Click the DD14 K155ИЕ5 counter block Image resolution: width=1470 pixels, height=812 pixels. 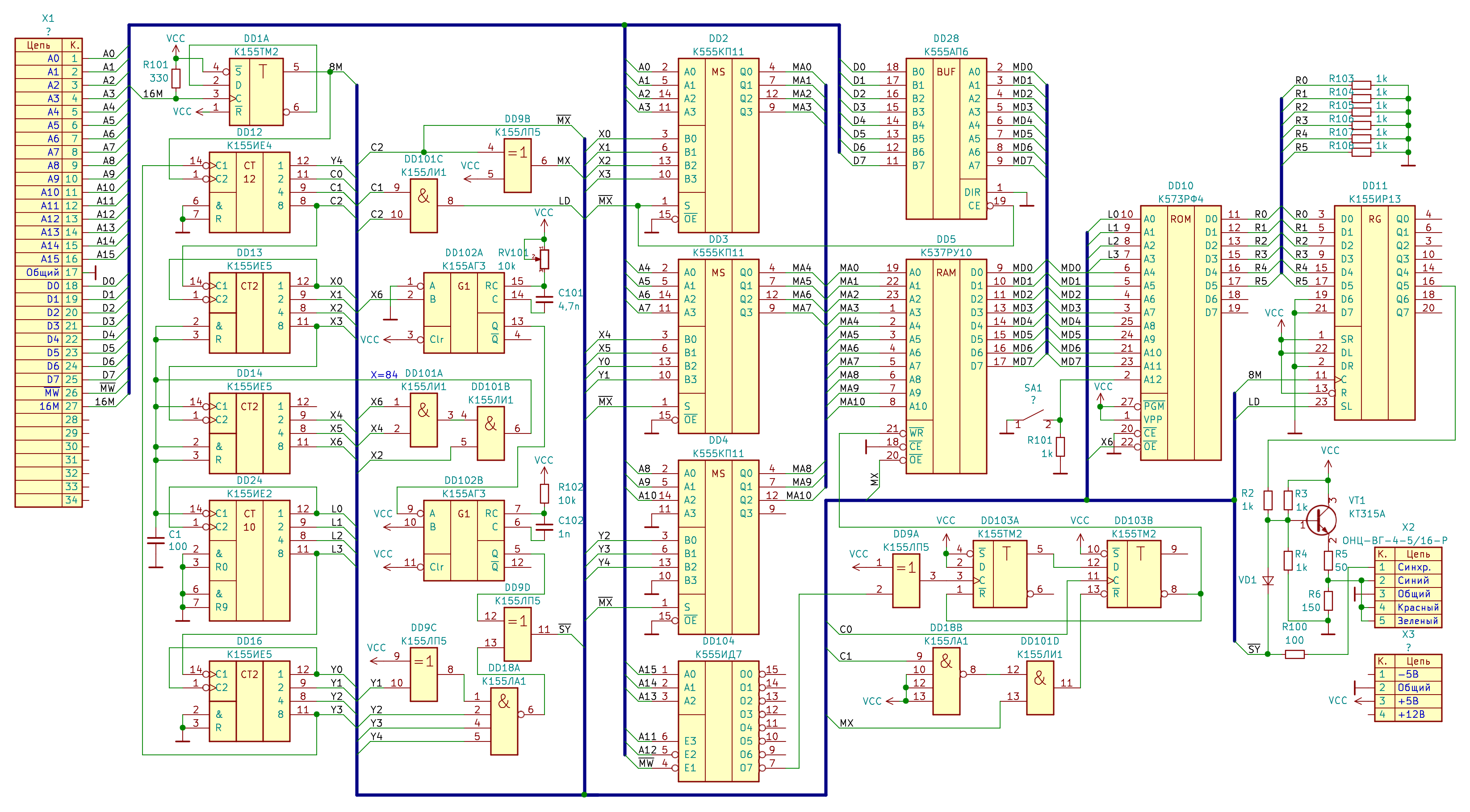click(x=249, y=433)
